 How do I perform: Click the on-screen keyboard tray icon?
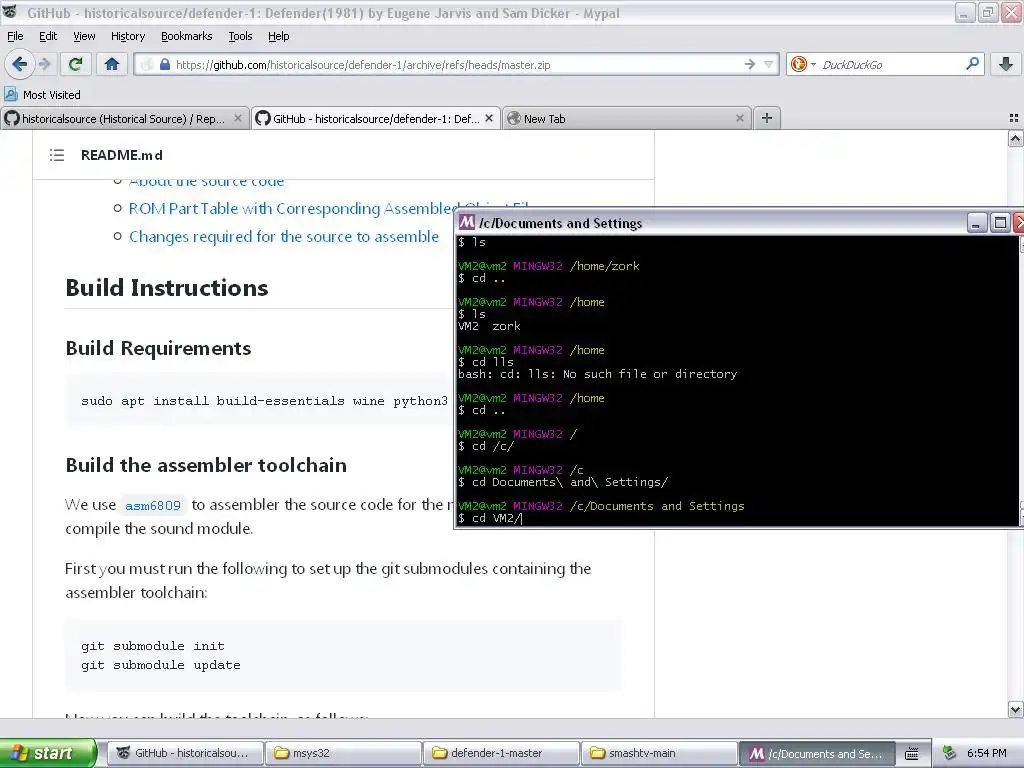(x=912, y=754)
